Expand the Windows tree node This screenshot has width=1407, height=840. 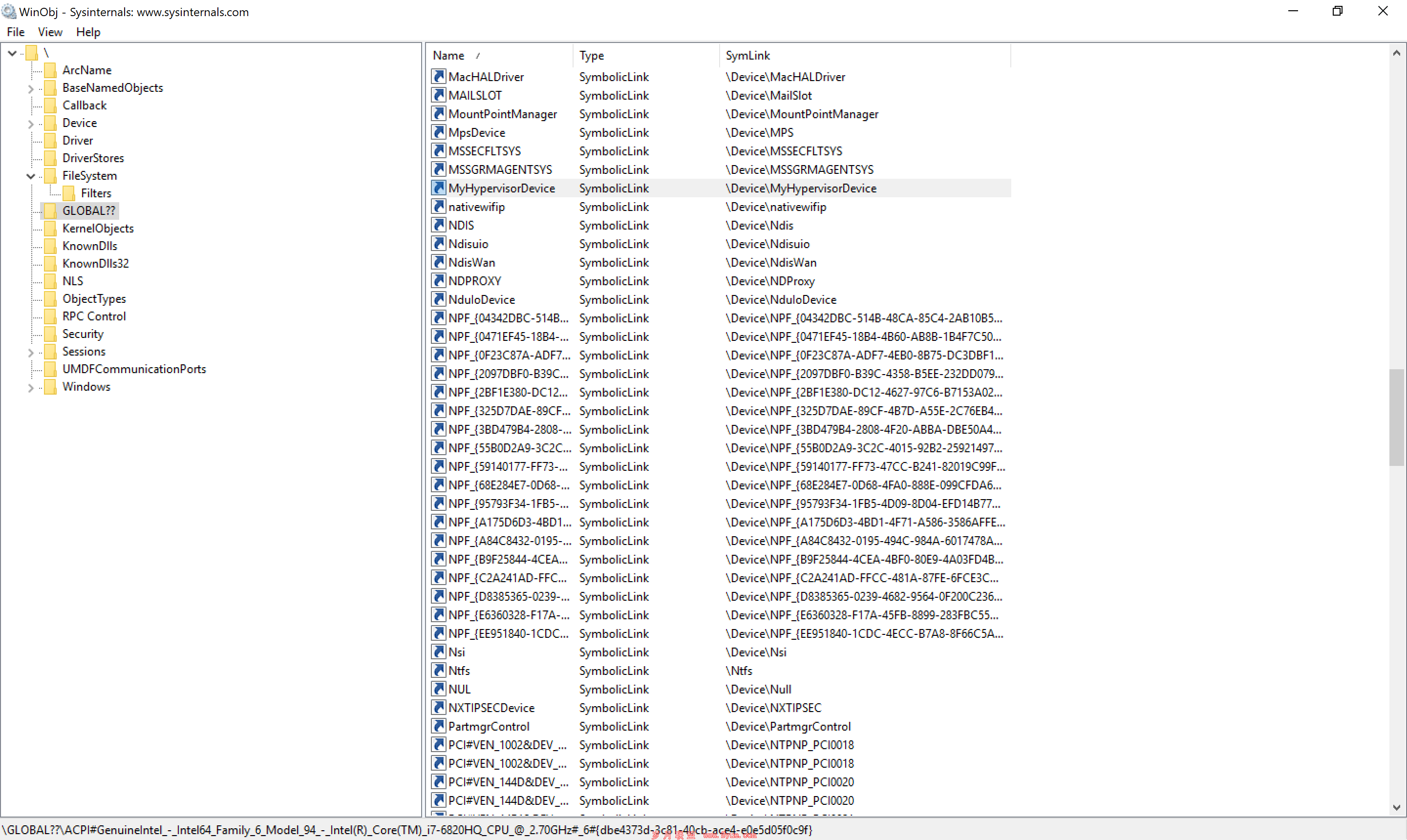[31, 387]
